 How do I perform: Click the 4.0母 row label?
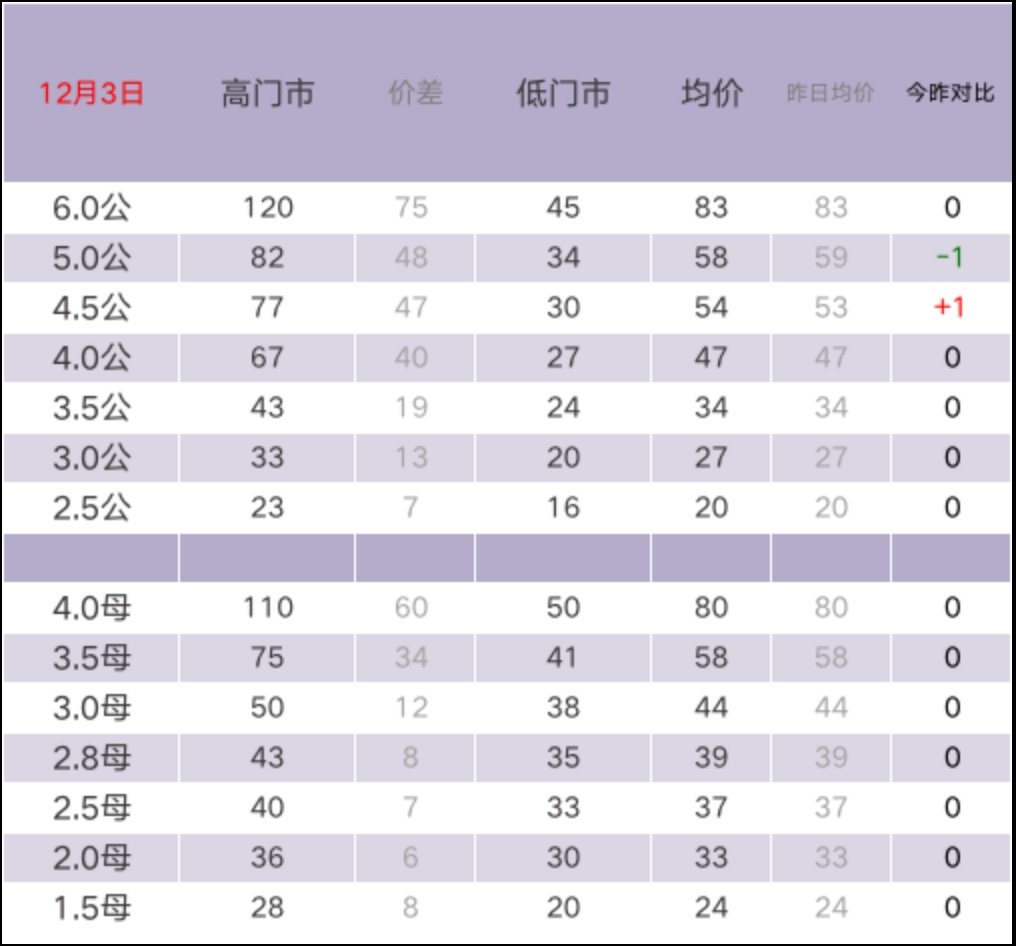[91, 608]
